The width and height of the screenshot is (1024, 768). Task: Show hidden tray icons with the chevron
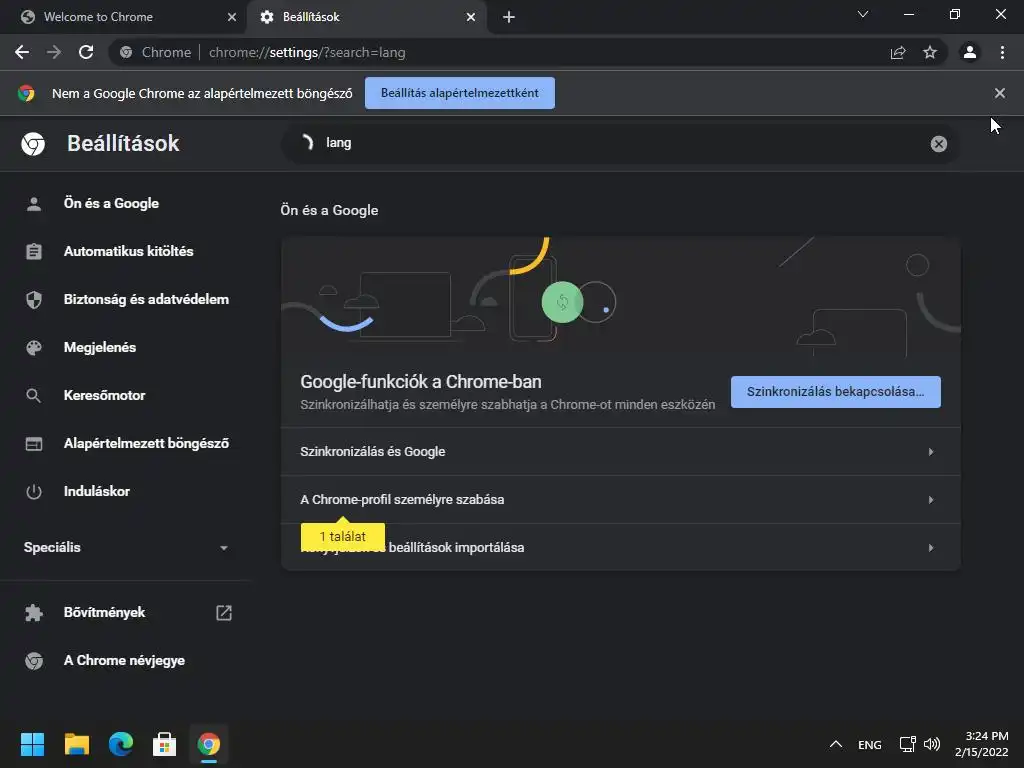836,744
